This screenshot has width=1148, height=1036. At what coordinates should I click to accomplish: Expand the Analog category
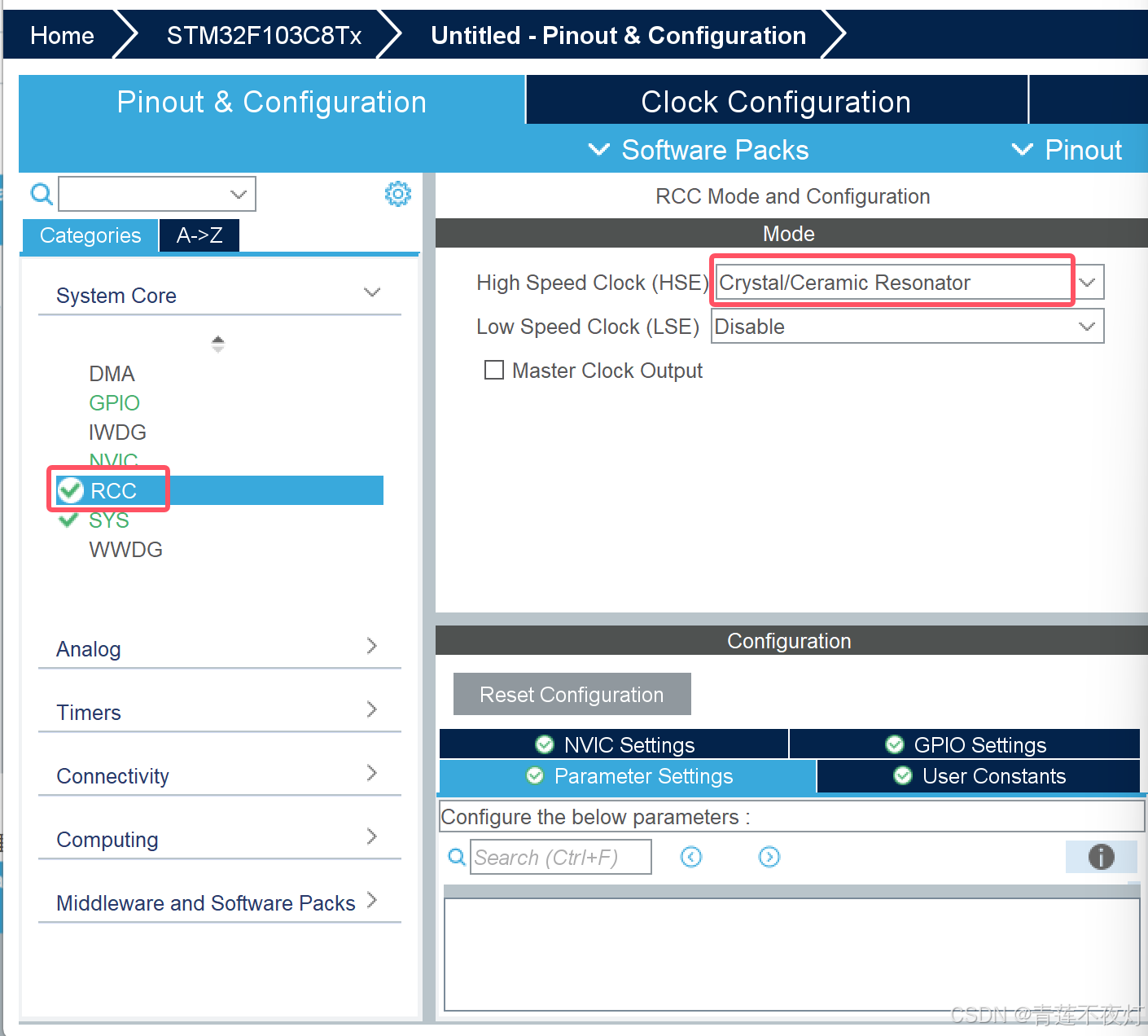[372, 646]
